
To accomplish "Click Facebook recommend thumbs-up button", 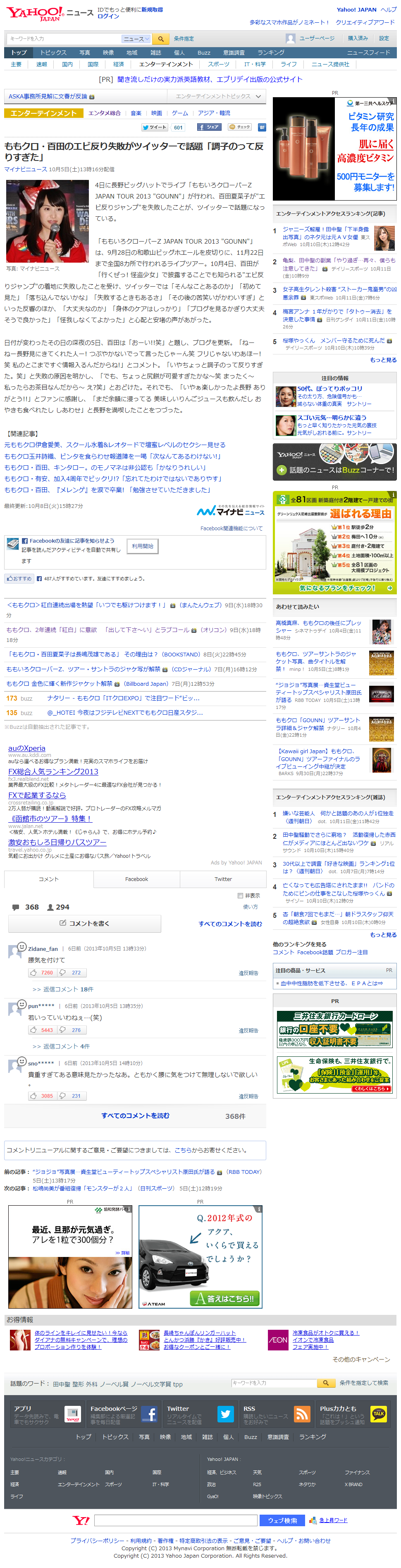I will (x=18, y=578).
